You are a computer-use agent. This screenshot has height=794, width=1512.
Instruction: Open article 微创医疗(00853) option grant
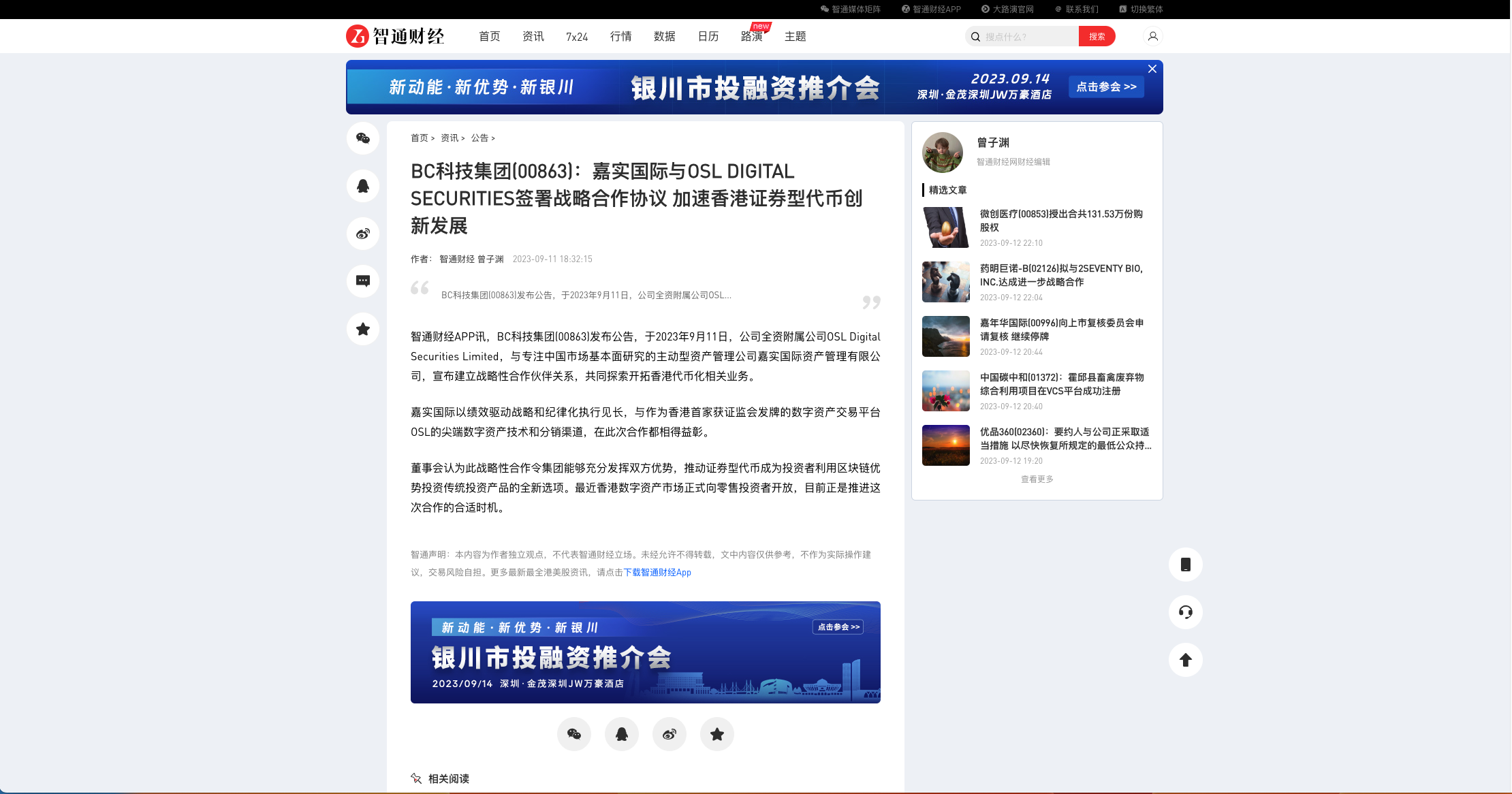(1061, 221)
